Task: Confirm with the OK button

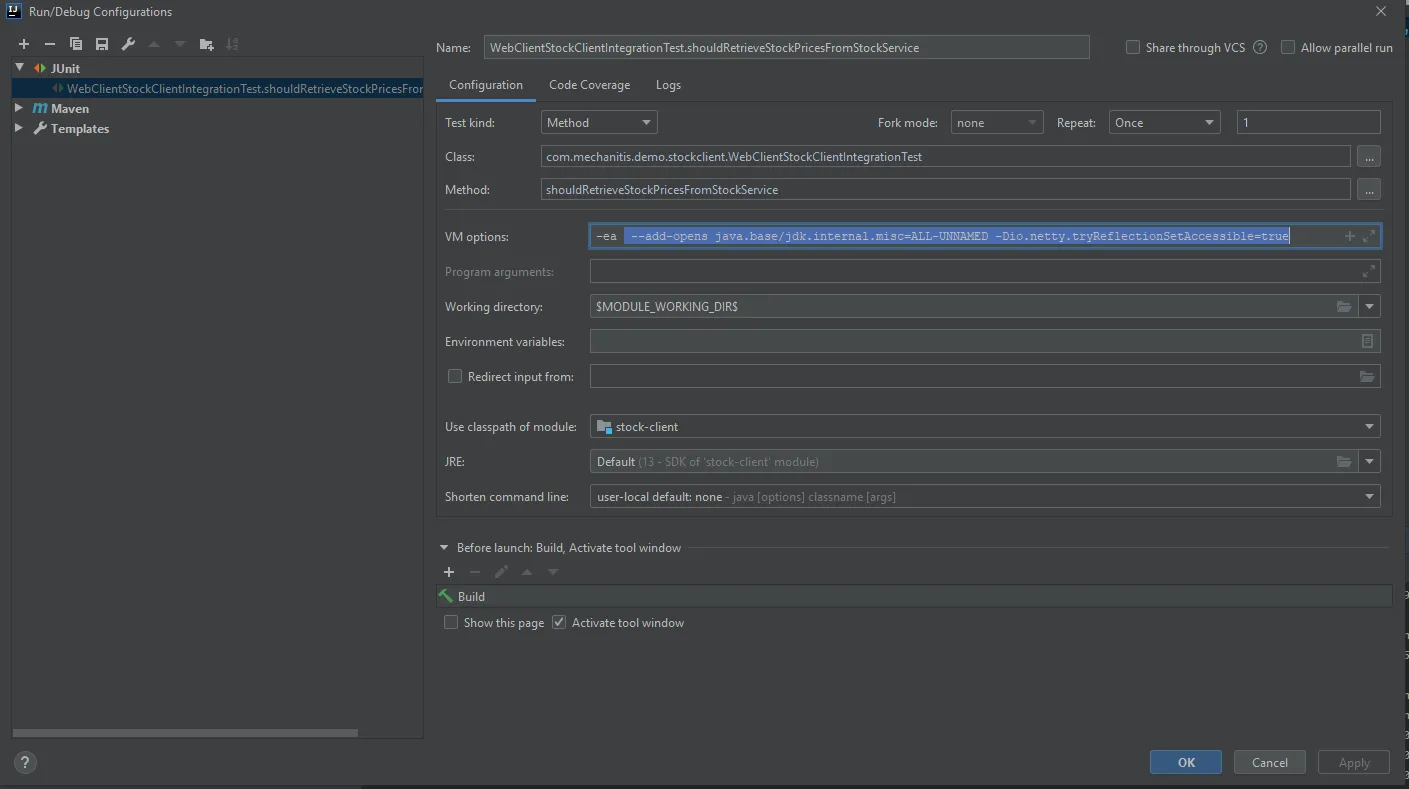Action: coord(1186,762)
